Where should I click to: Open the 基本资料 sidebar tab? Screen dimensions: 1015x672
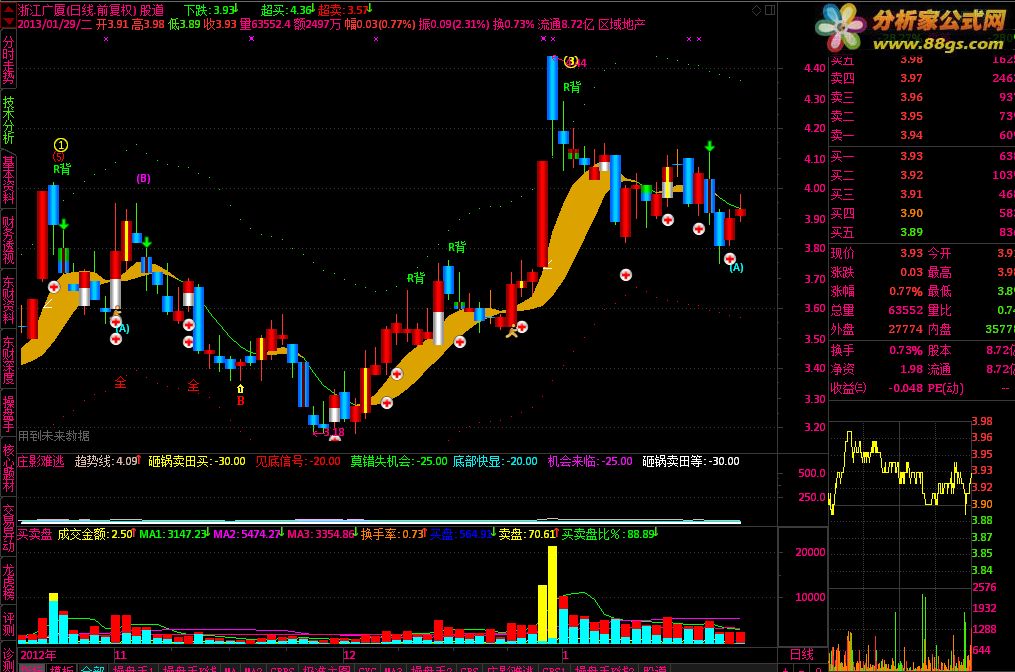click(x=8, y=179)
